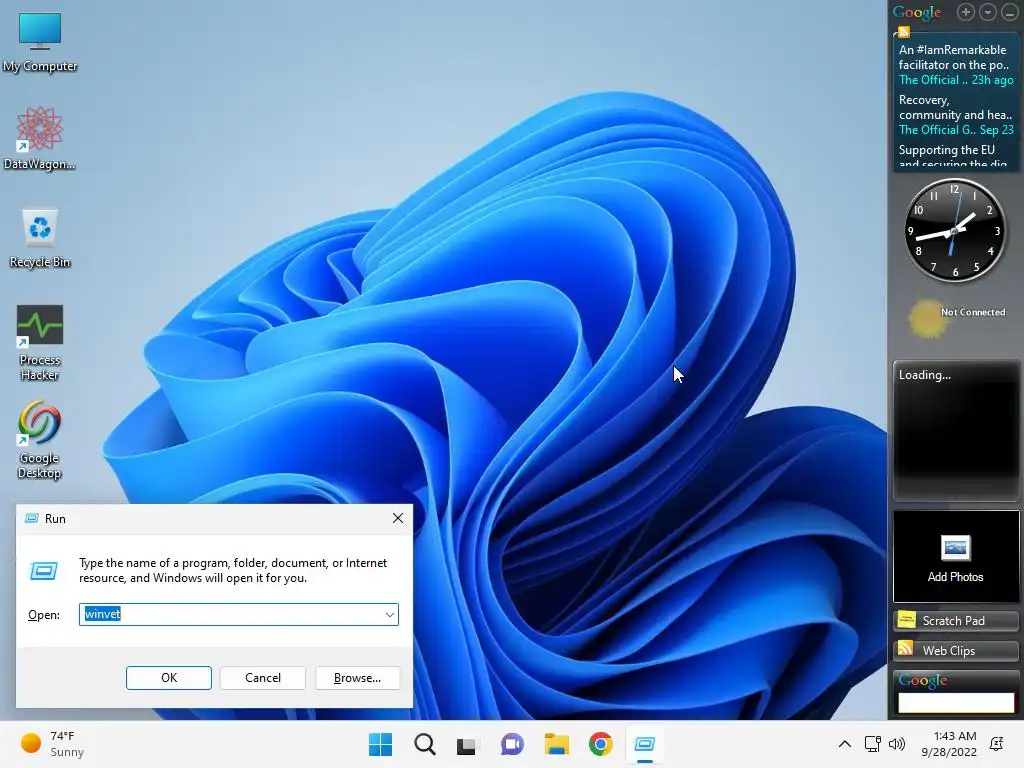Close the Run dialog

pos(398,518)
